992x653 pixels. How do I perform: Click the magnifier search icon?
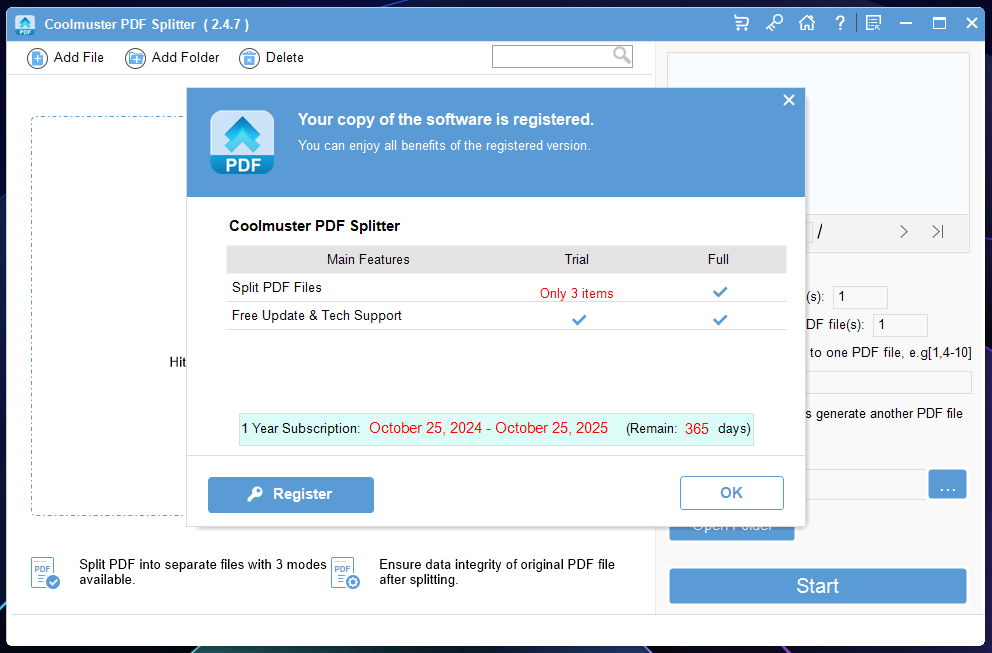pos(622,56)
